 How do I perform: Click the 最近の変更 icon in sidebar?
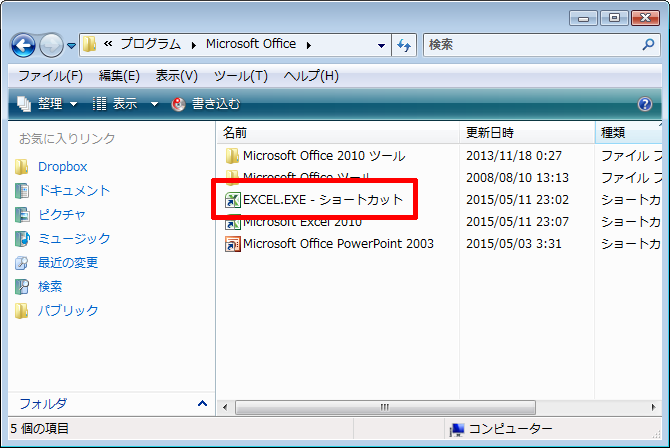tap(22, 262)
